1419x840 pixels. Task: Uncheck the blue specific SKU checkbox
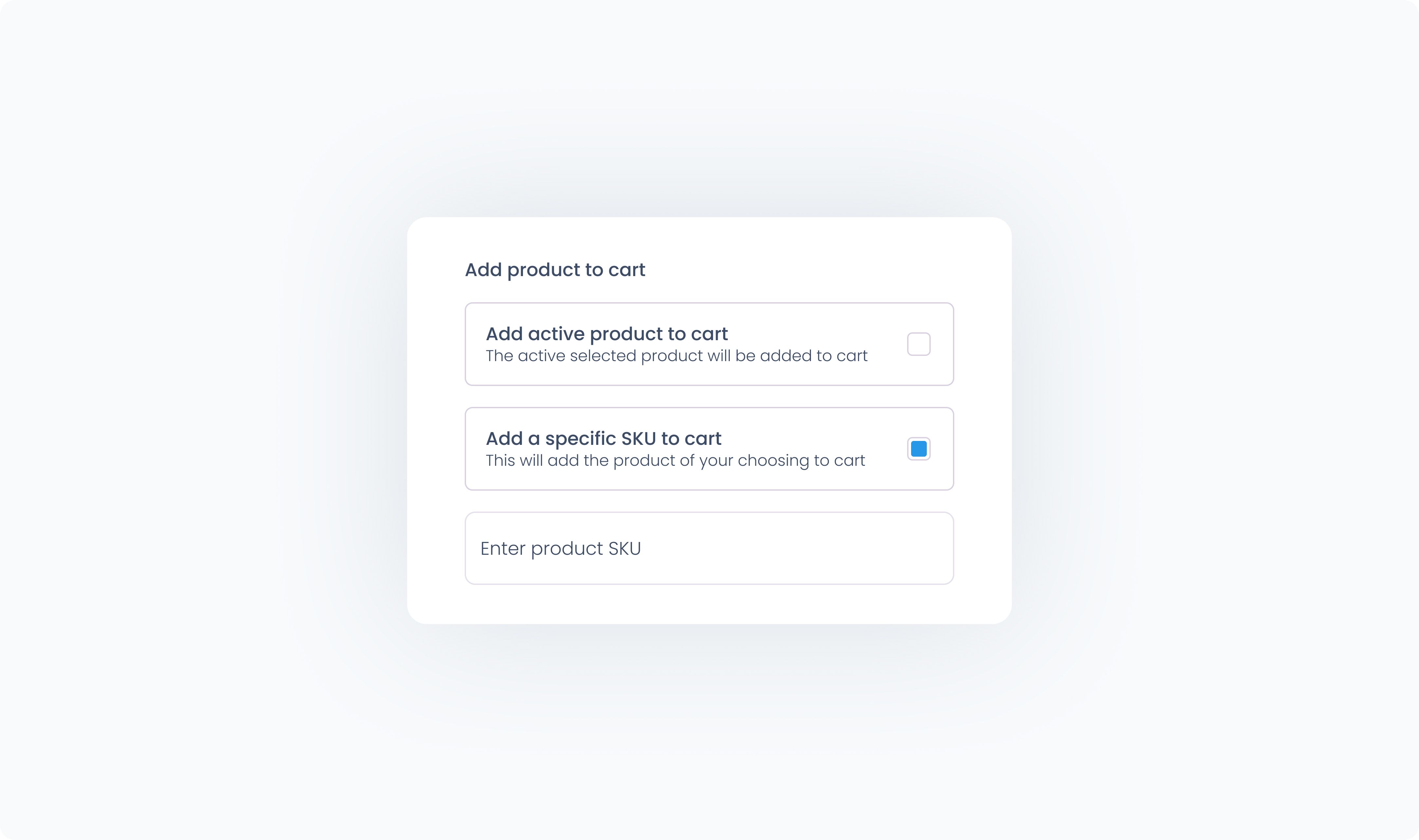coord(918,449)
